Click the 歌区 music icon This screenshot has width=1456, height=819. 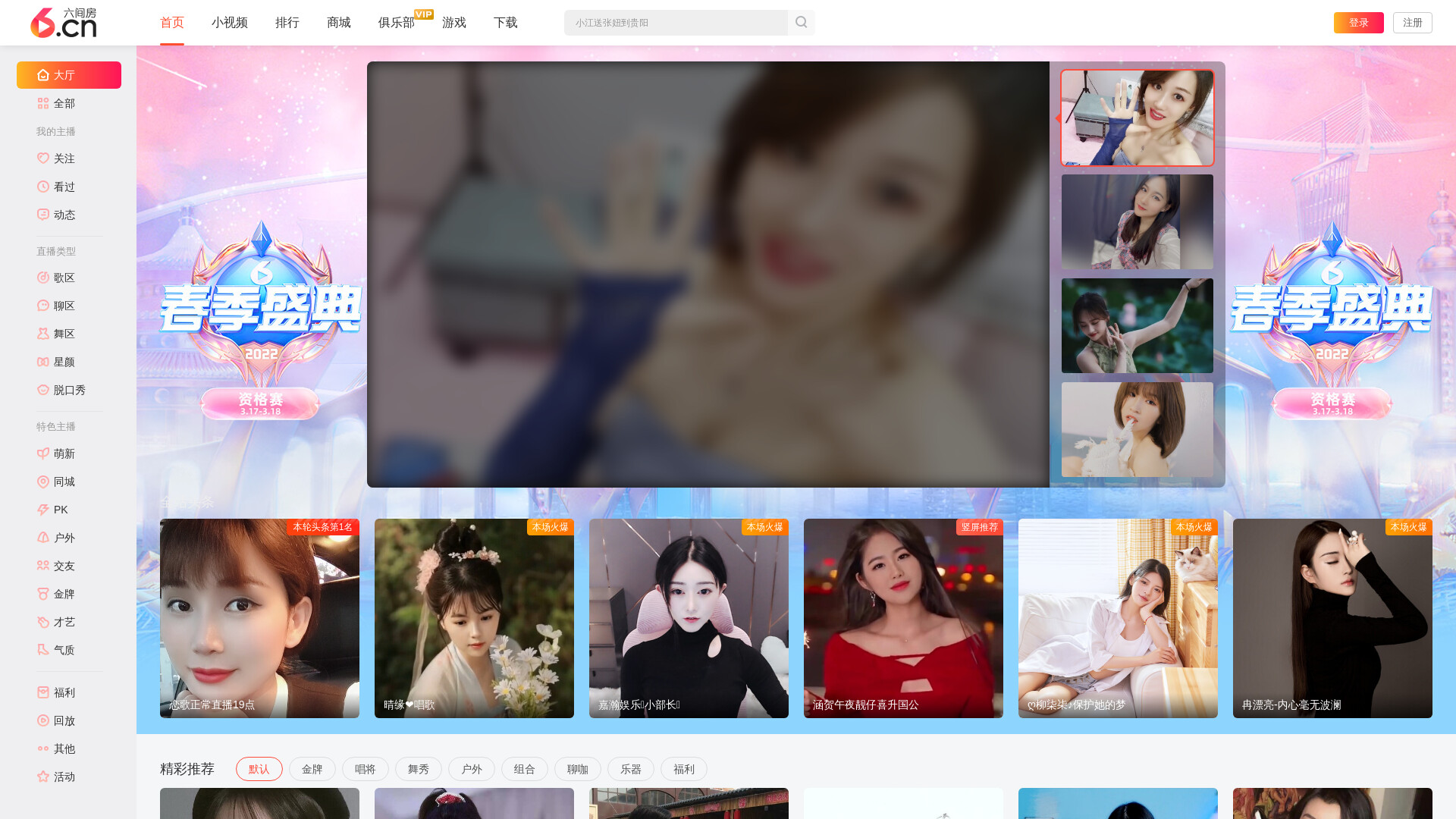tap(43, 278)
